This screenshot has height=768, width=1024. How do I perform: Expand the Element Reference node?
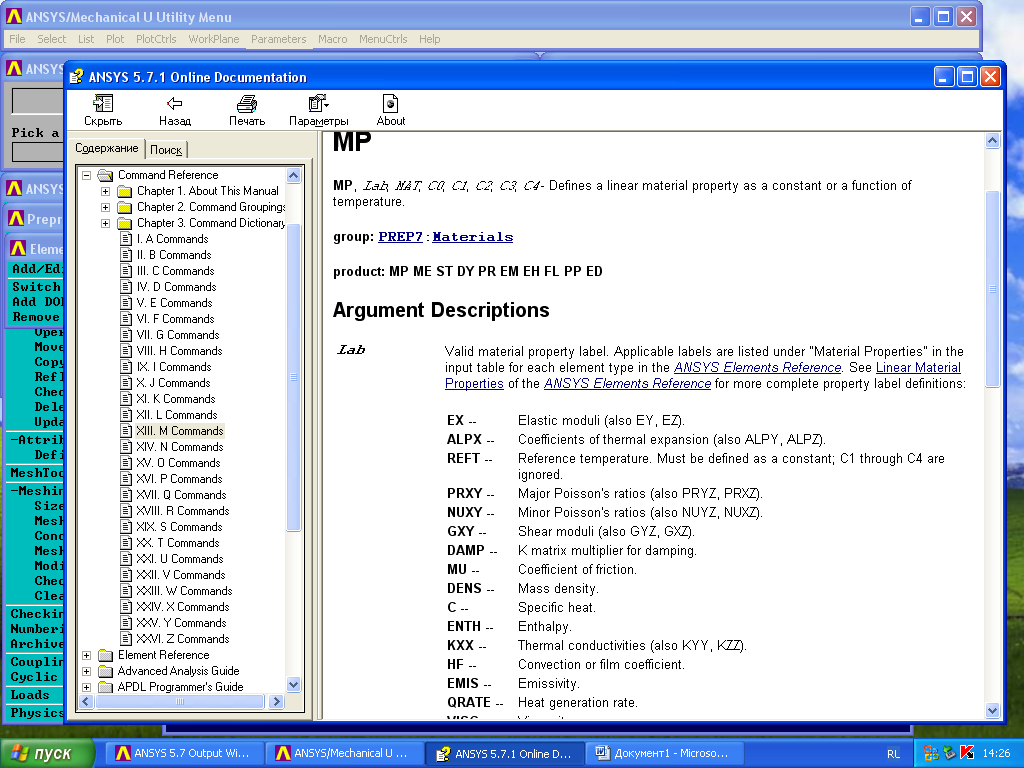[86, 655]
